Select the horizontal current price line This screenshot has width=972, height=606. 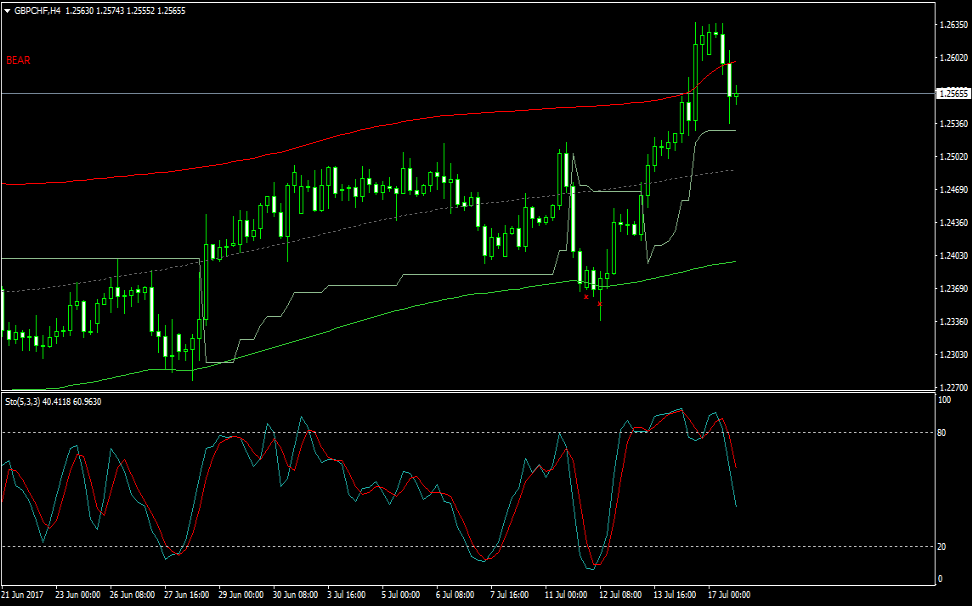(300, 93)
